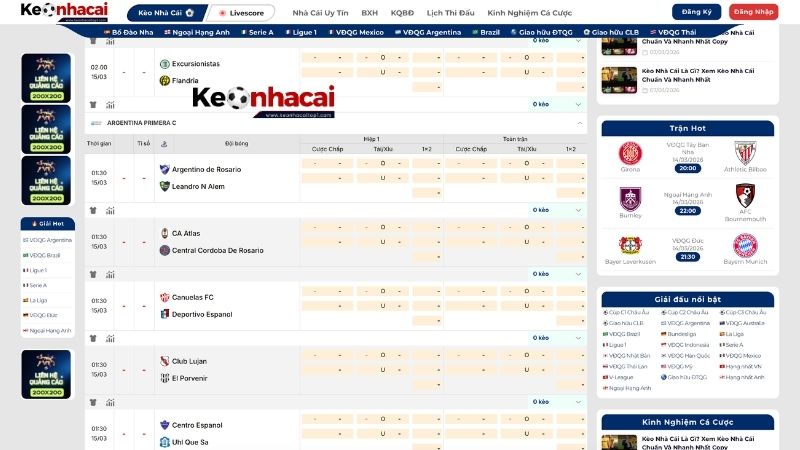The image size is (800, 450).
Task: Click Deportivo Espanol team crest
Action: [164, 314]
